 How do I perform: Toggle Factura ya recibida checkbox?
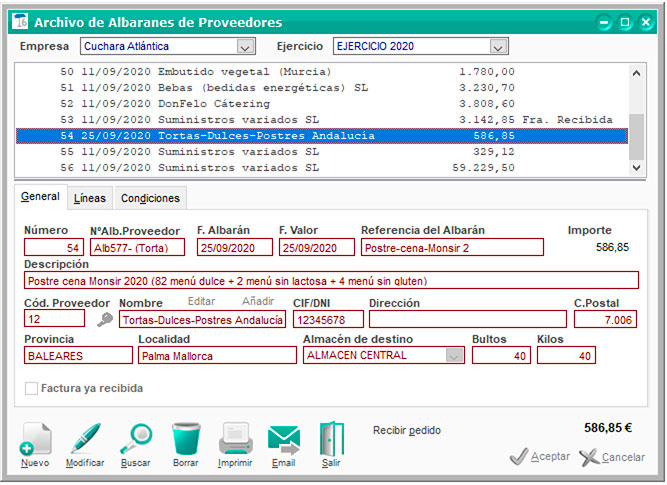[32, 388]
